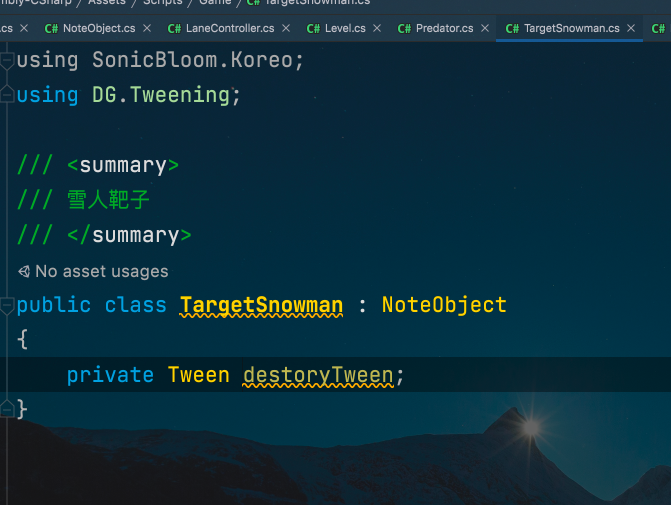671x505 pixels.
Task: Click fold end marker at closing brace
Action: (7, 408)
